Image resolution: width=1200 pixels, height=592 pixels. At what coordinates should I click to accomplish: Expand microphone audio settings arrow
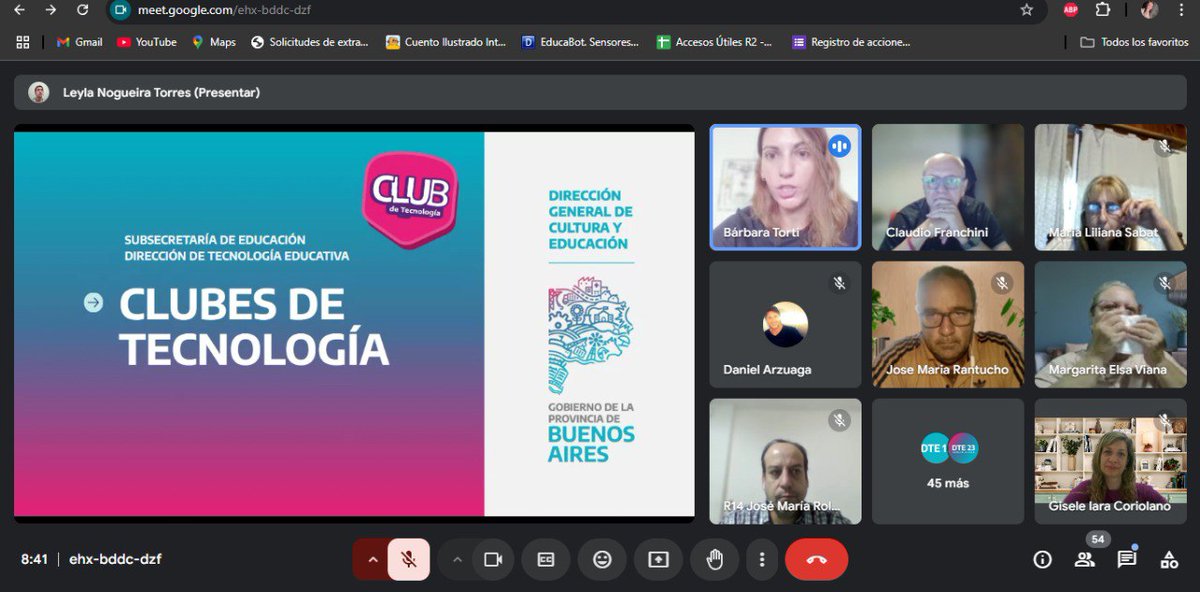click(372, 559)
